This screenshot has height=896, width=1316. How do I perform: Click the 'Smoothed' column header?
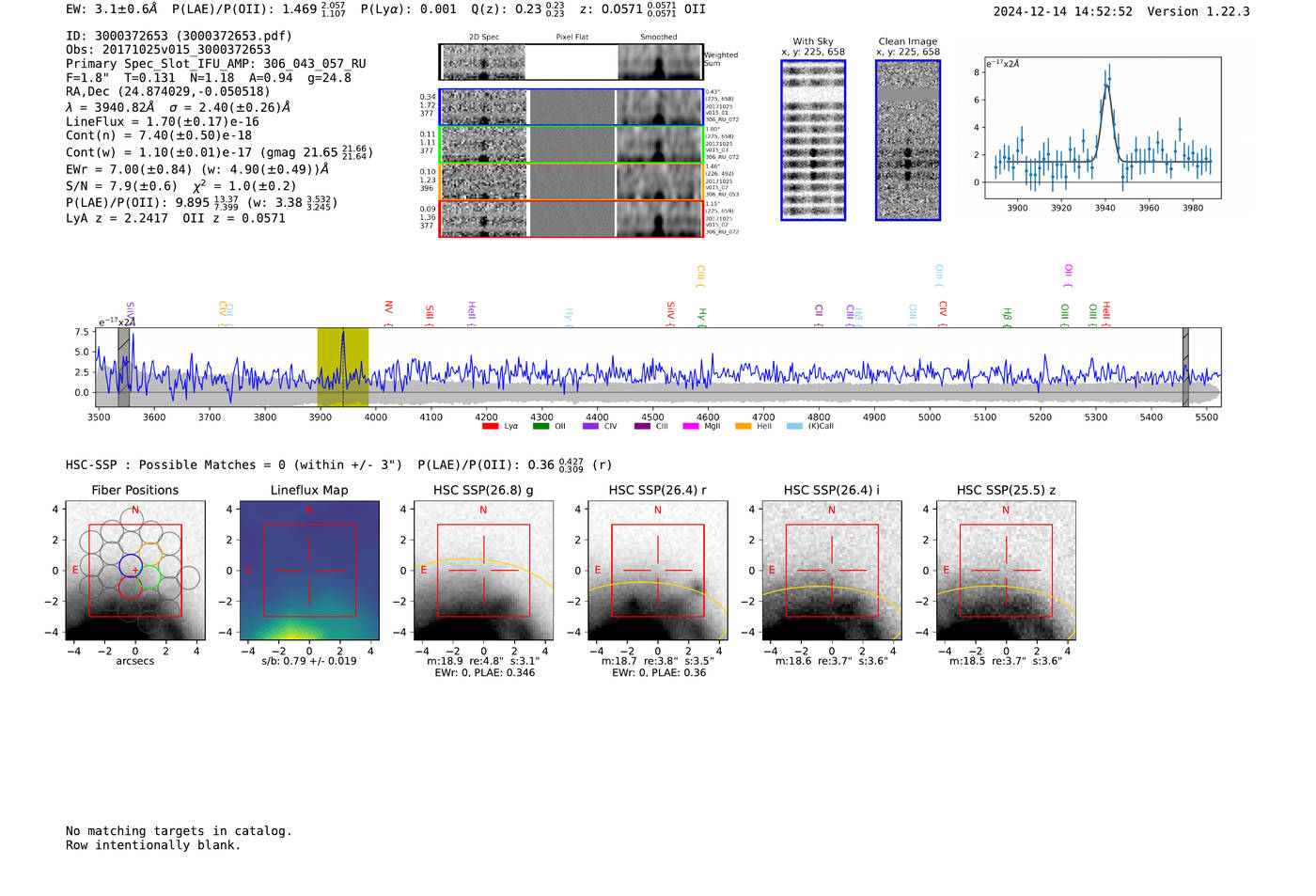[x=658, y=38]
